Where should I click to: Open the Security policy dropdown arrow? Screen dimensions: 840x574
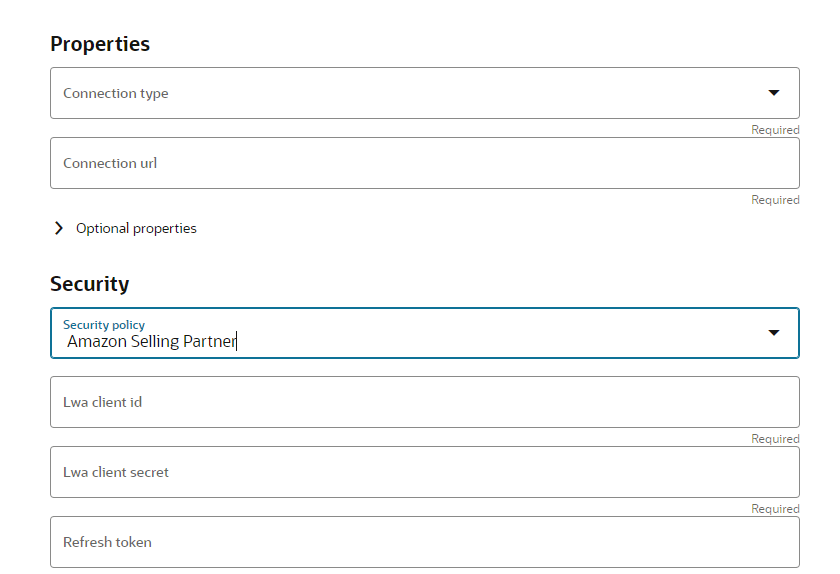click(x=773, y=332)
